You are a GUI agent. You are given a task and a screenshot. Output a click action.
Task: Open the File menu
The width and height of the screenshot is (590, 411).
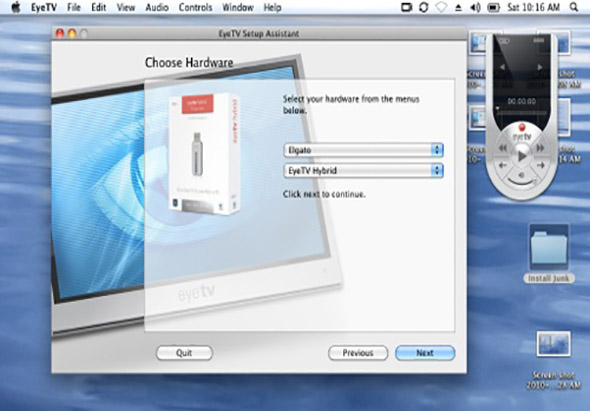[x=74, y=7]
